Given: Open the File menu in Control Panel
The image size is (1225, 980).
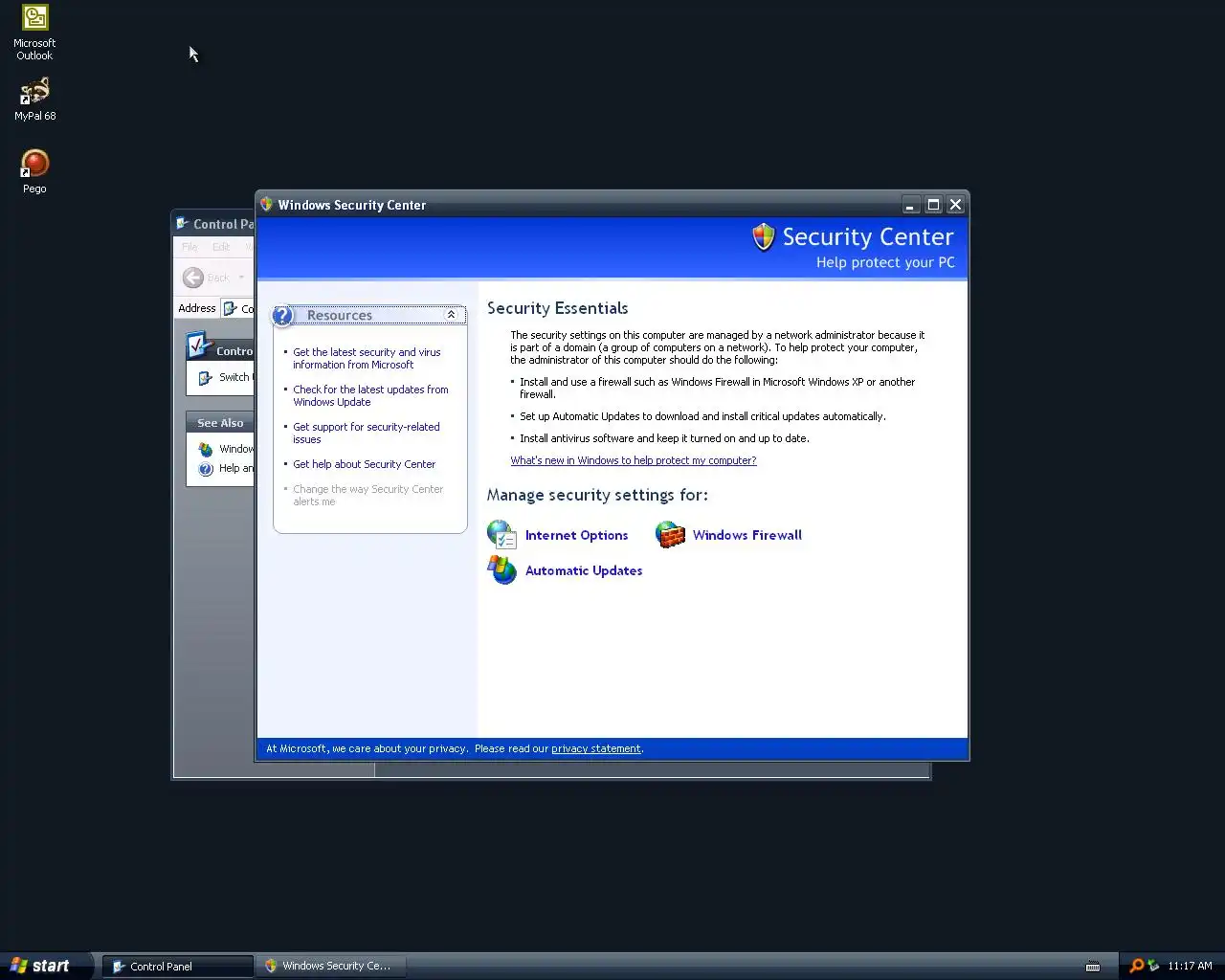Looking at the screenshot, I should [189, 247].
